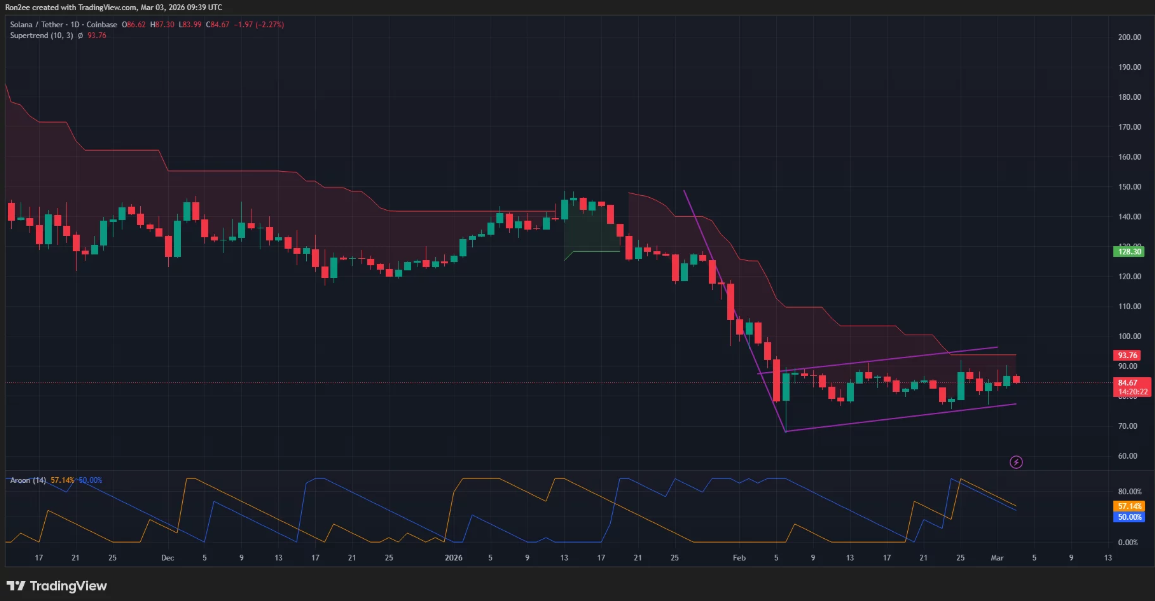Click the purple lightning bolt event icon

(x=1017, y=462)
